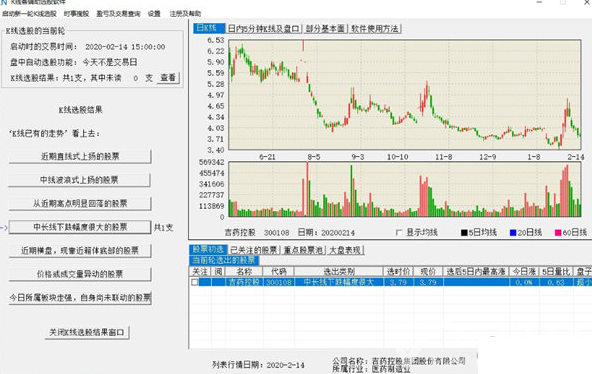592x374 pixels.
Task: Select the 吉药控股 row in stock list
Action: [390, 282]
